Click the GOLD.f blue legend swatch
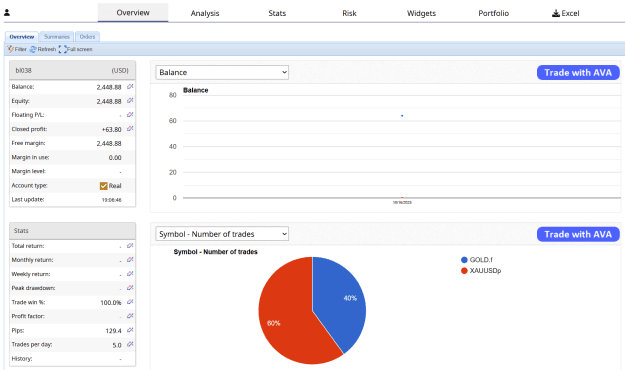The image size is (625, 370). [x=464, y=260]
